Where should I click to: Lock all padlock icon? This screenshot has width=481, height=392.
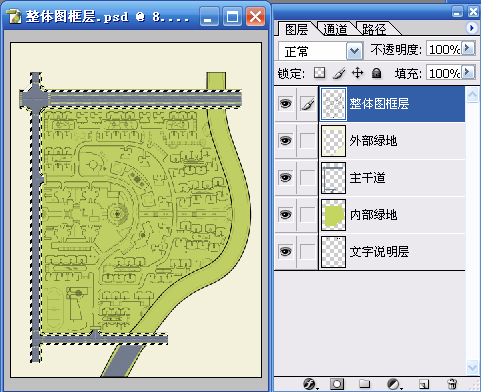pos(377,73)
